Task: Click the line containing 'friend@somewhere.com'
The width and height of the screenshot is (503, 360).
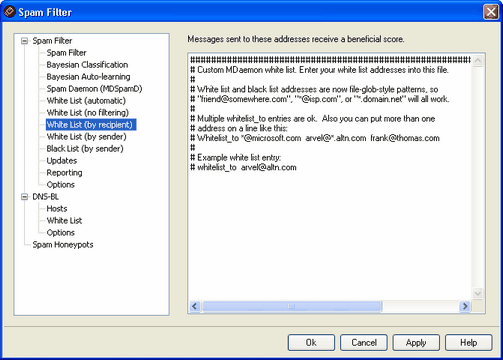Action: pos(320,99)
